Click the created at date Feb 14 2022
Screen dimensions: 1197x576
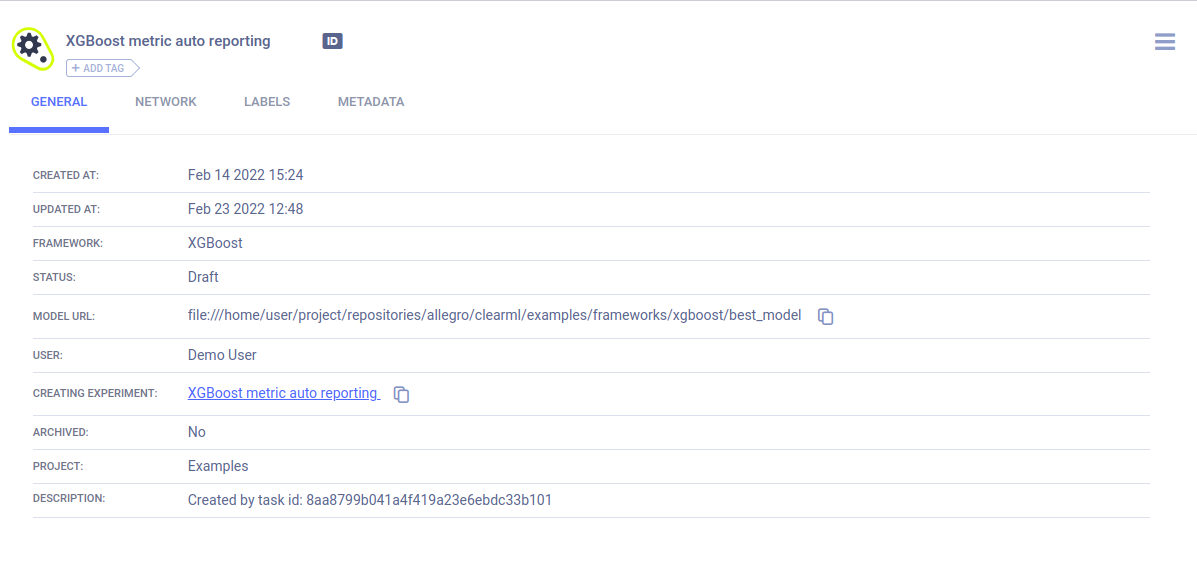[245, 175]
